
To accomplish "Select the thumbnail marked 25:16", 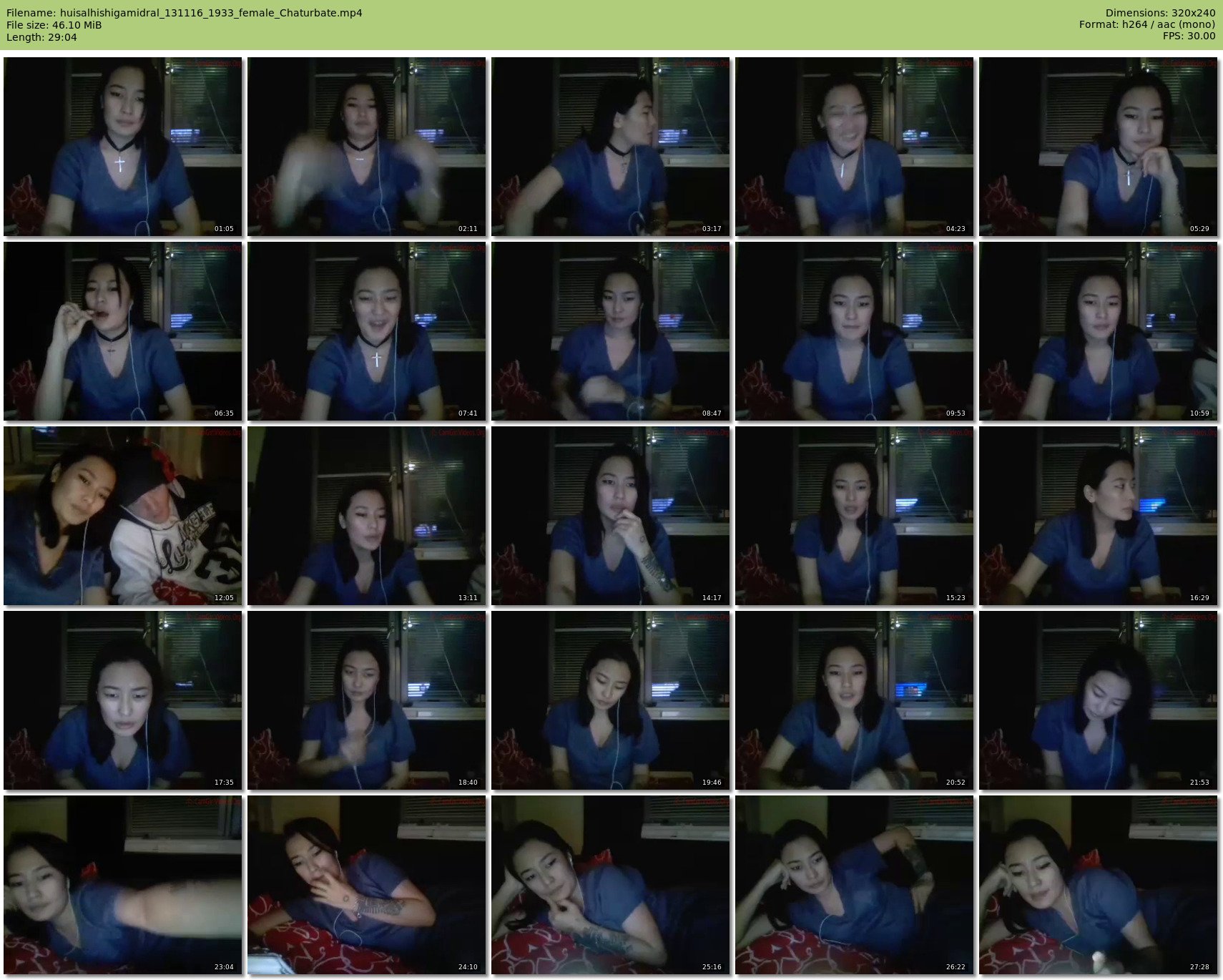I will pos(611,885).
